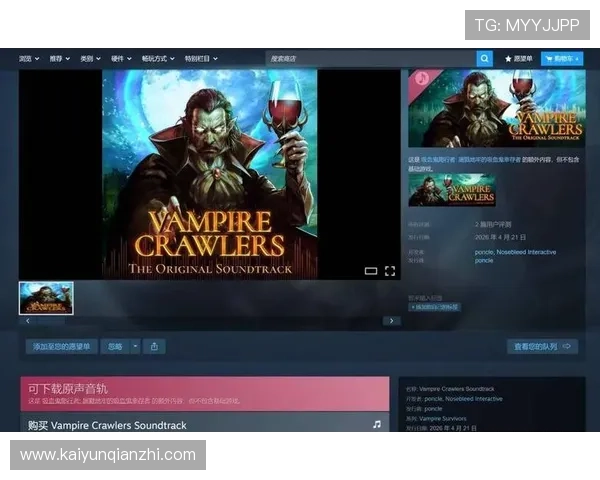
Task: Go to previous screenshot with left arrow
Action: (x=28, y=321)
